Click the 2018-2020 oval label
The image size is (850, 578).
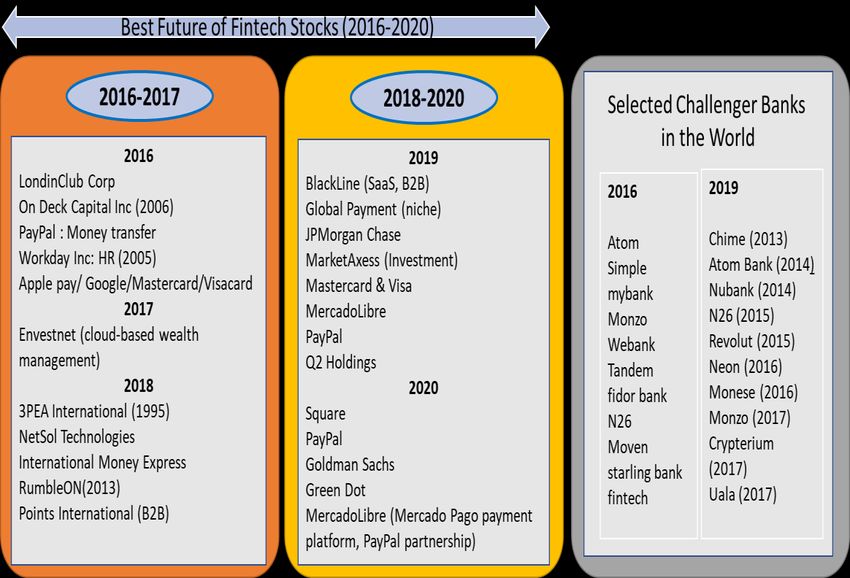tap(424, 96)
